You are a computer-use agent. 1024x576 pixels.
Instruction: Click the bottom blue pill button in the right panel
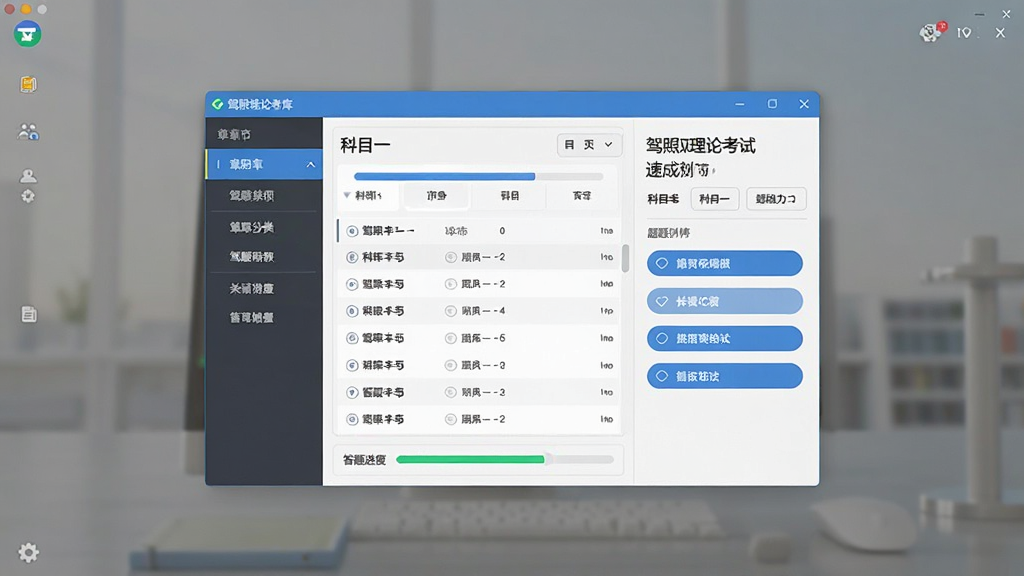tap(725, 376)
